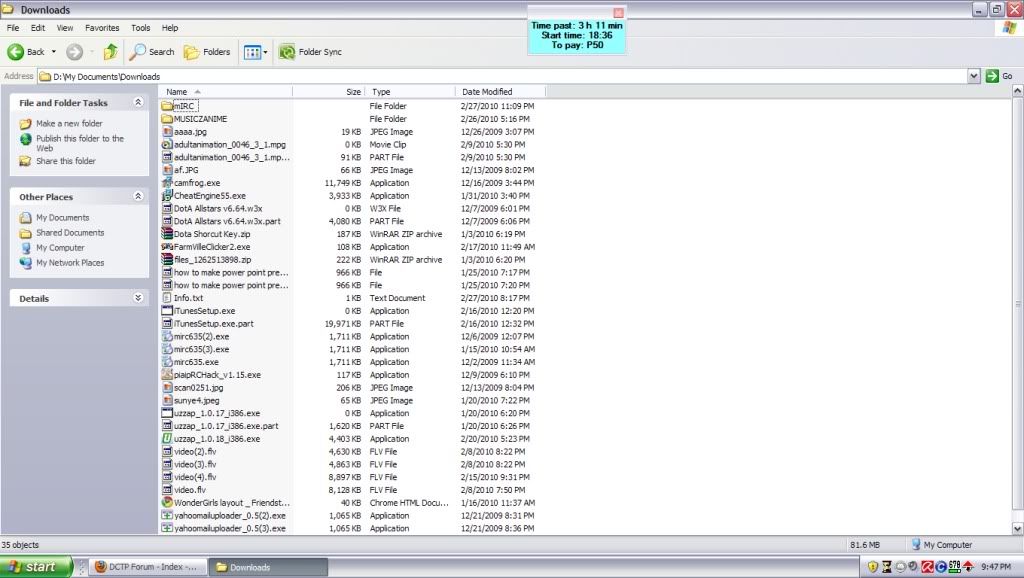Viewport: 1024px width, 578px height.
Task: Open the Edit menu
Action: point(38,28)
